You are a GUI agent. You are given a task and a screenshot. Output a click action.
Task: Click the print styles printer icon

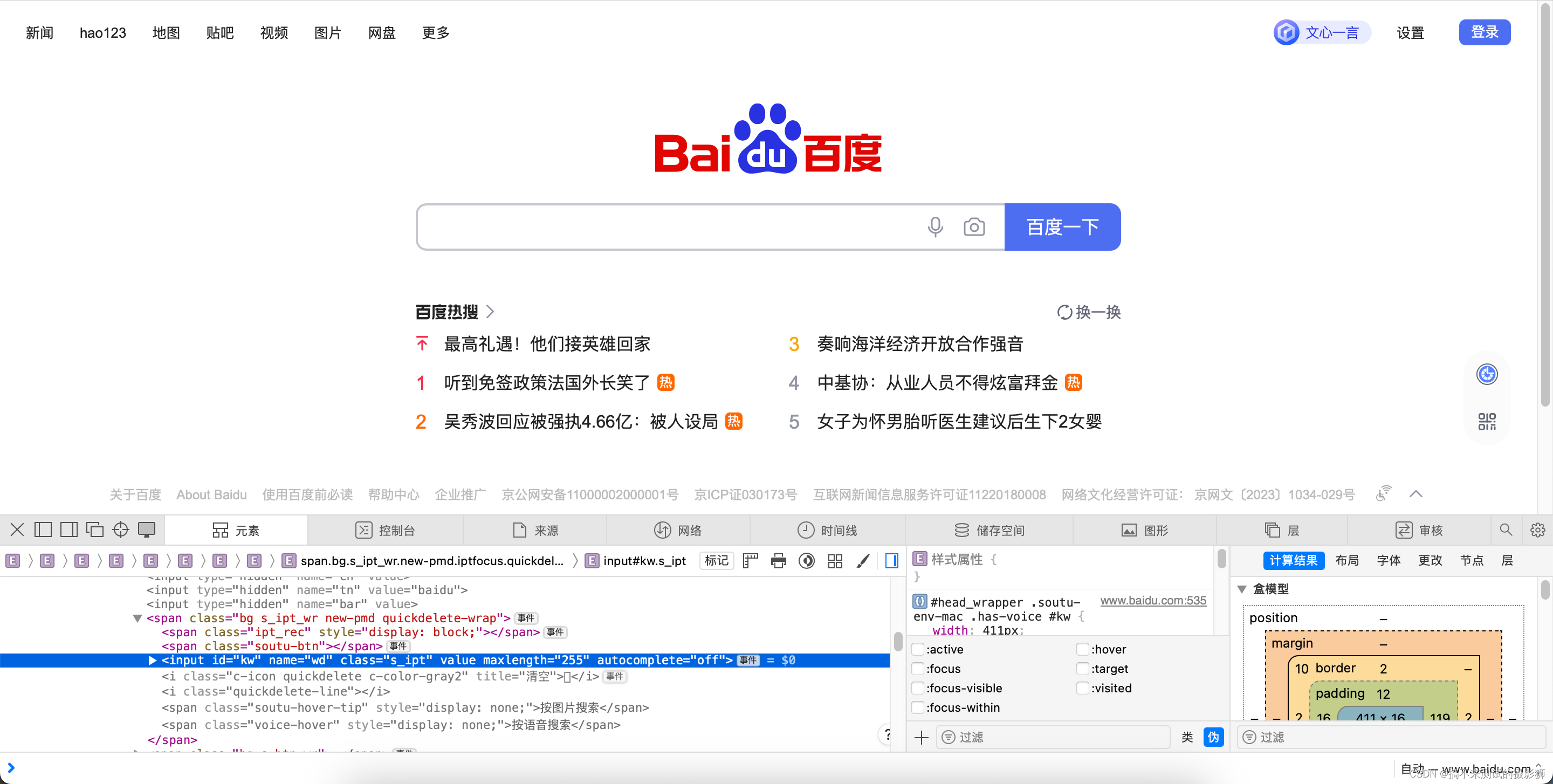[778, 561]
